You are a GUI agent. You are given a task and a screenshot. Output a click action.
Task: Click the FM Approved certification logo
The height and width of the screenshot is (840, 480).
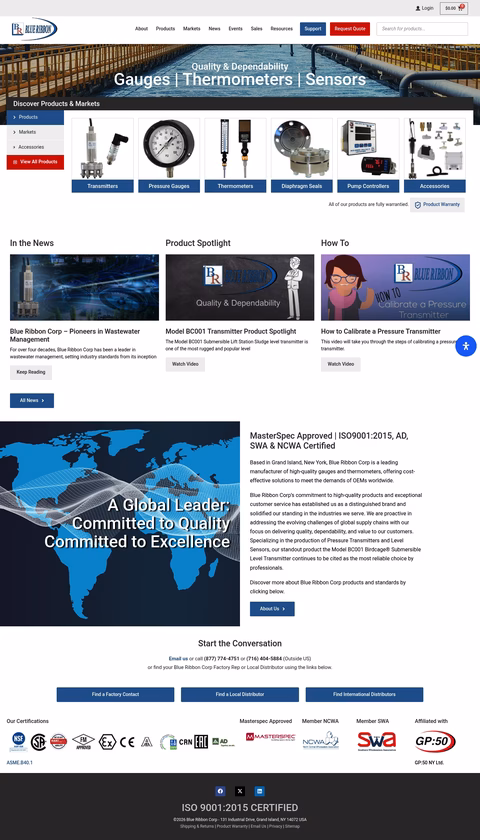(x=84, y=741)
